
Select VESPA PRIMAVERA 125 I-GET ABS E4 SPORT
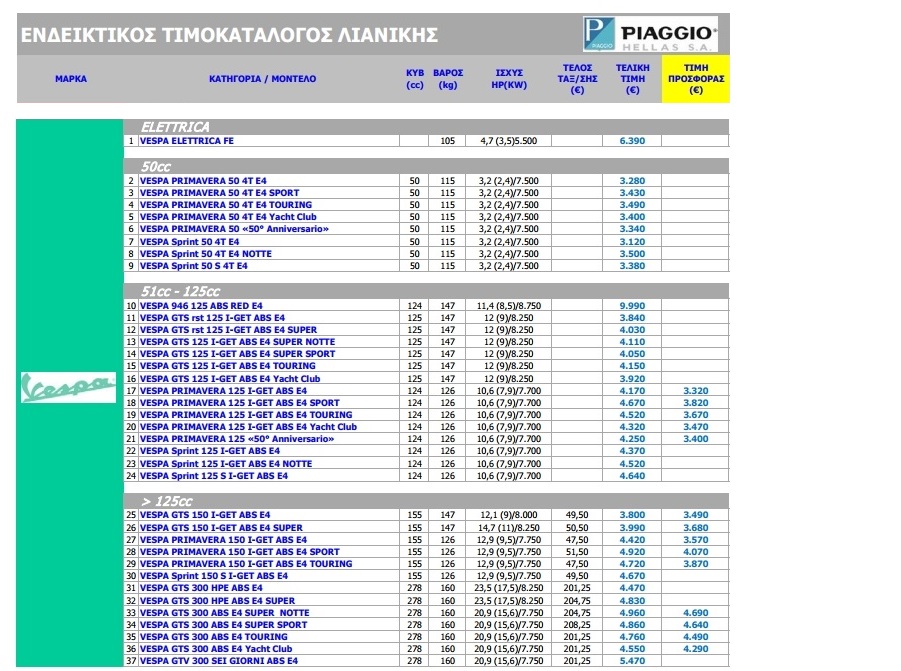tap(240, 403)
